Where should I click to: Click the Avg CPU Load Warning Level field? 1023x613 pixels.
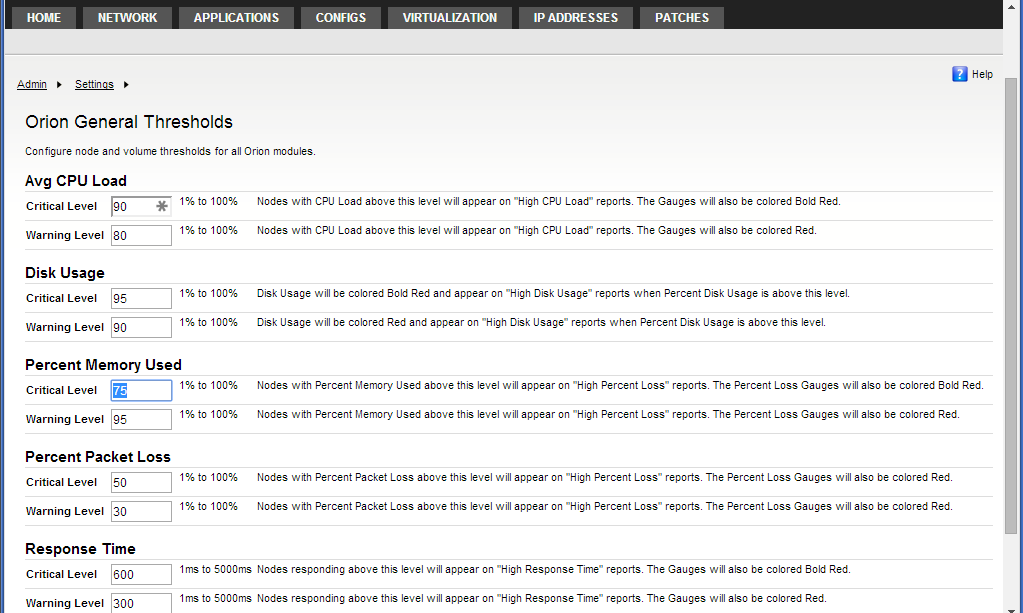(x=141, y=235)
